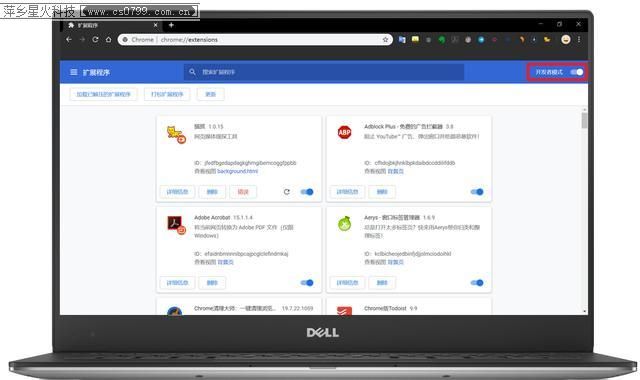The width and height of the screenshot is (640, 380).
Task: Click the browser reload button
Action: pyautogui.click(x=95, y=40)
